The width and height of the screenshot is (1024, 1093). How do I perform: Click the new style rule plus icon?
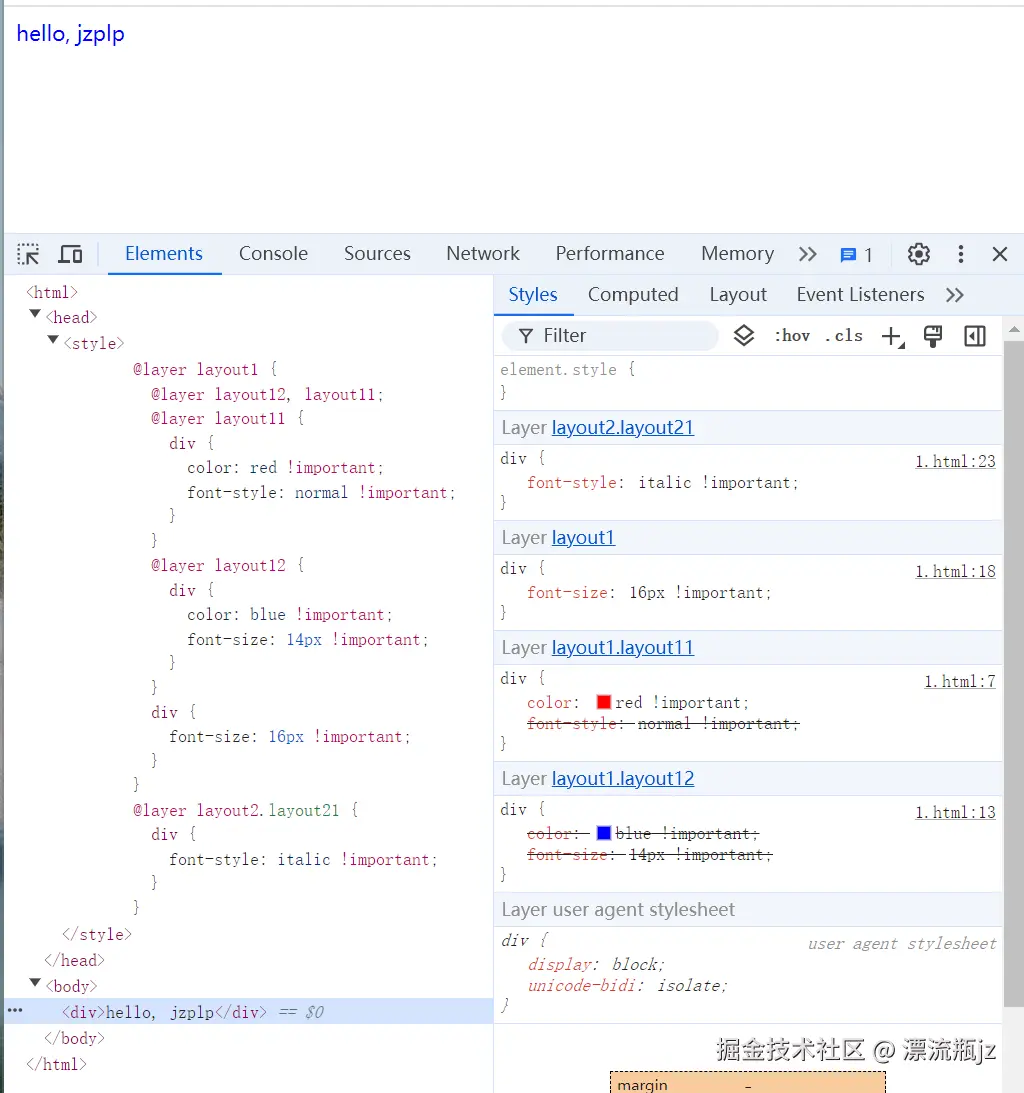pyautogui.click(x=891, y=336)
